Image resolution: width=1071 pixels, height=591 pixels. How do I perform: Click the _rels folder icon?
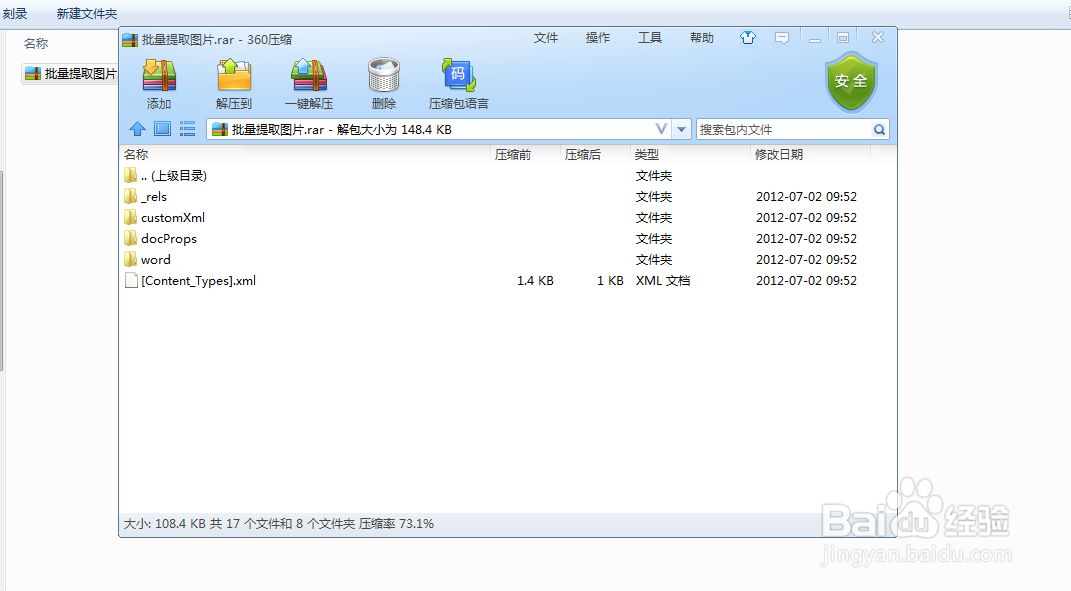[x=130, y=197]
